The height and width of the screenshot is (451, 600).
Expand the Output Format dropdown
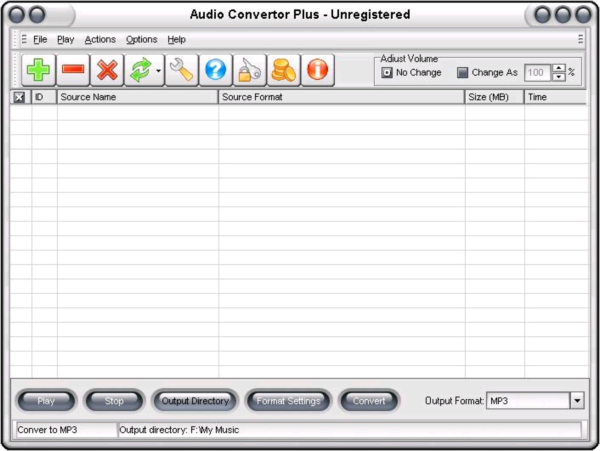[577, 401]
